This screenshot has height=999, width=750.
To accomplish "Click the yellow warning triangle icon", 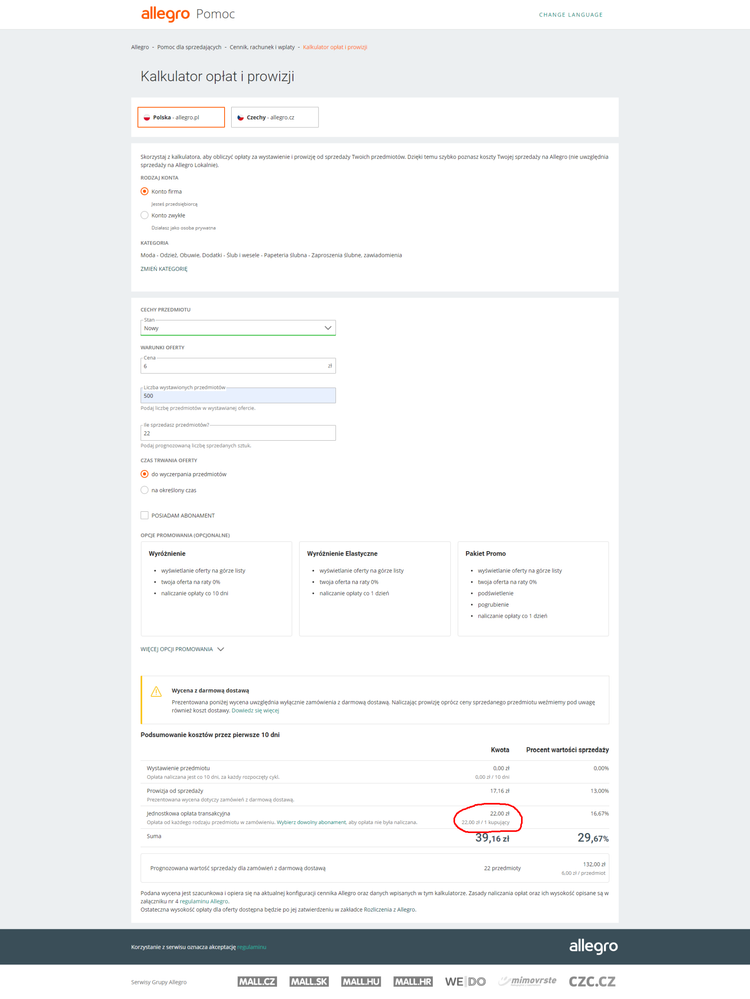I will 156,692.
